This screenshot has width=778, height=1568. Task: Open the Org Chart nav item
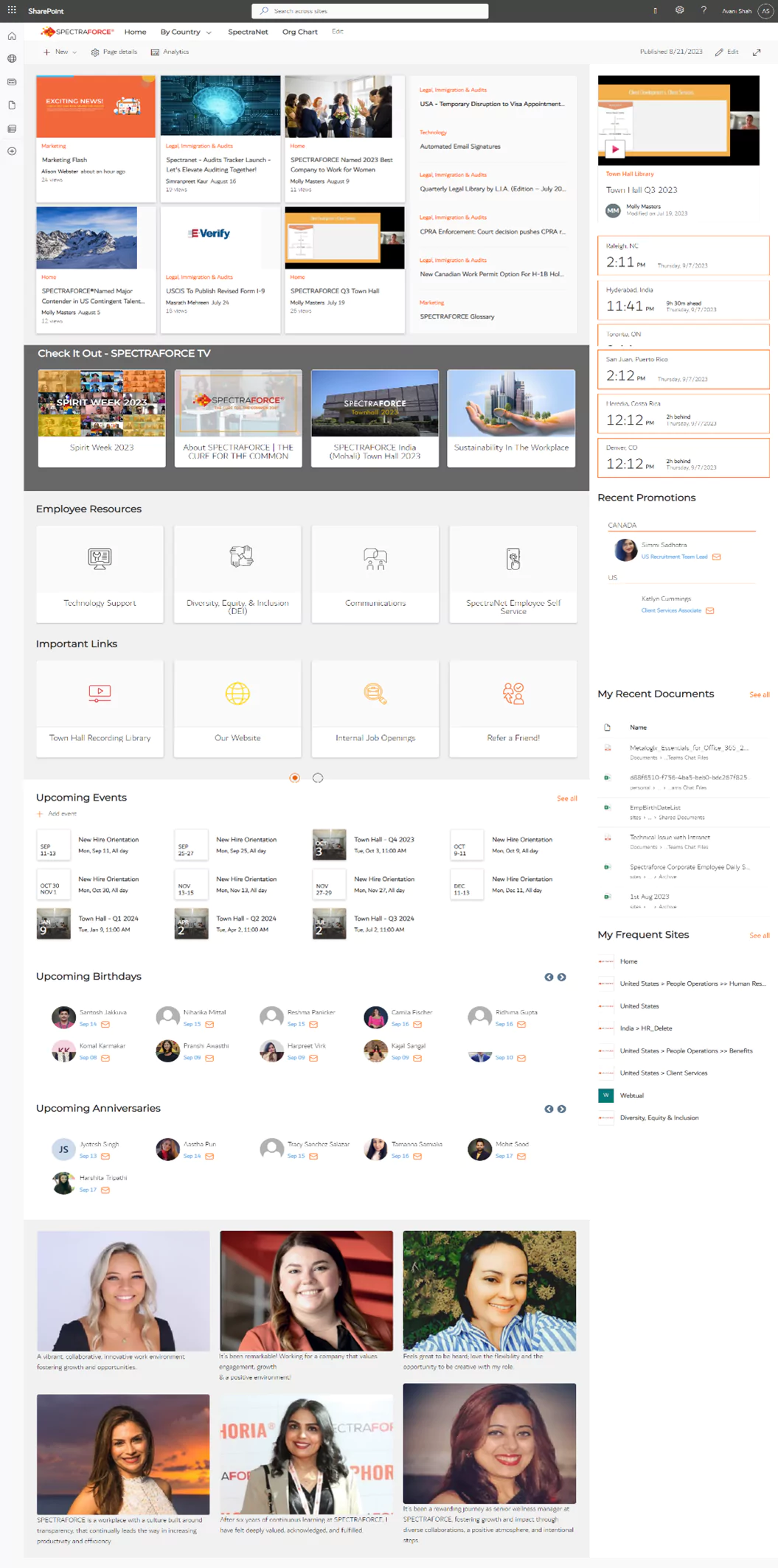coord(299,32)
